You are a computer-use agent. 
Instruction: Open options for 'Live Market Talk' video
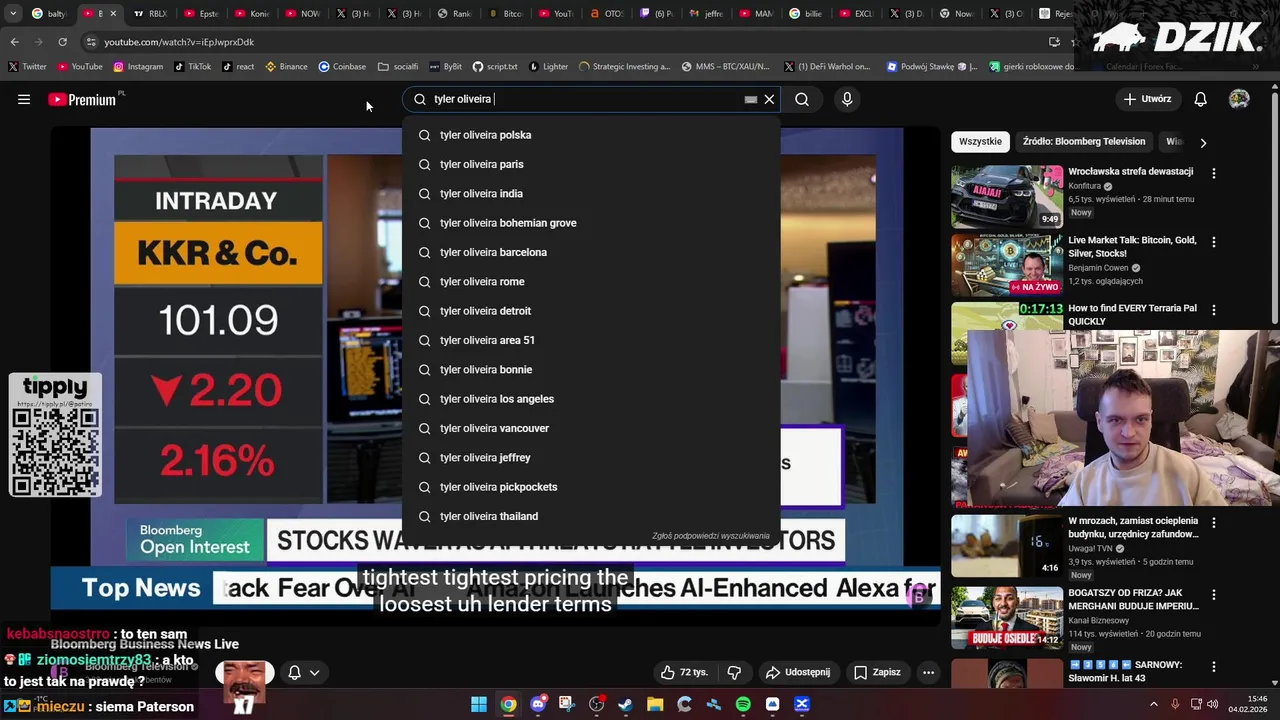[x=1214, y=242]
